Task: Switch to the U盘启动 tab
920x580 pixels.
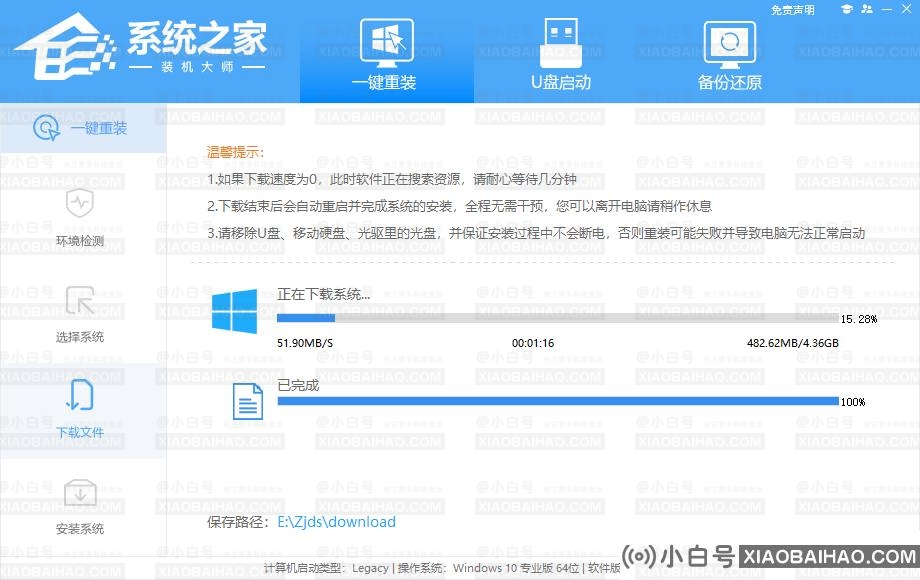Action: [x=560, y=52]
